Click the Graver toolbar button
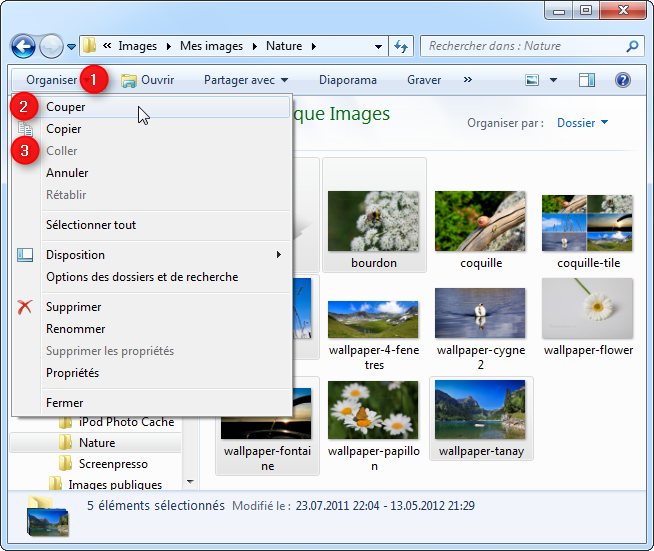Viewport: 654px width, 551px height. (x=424, y=80)
